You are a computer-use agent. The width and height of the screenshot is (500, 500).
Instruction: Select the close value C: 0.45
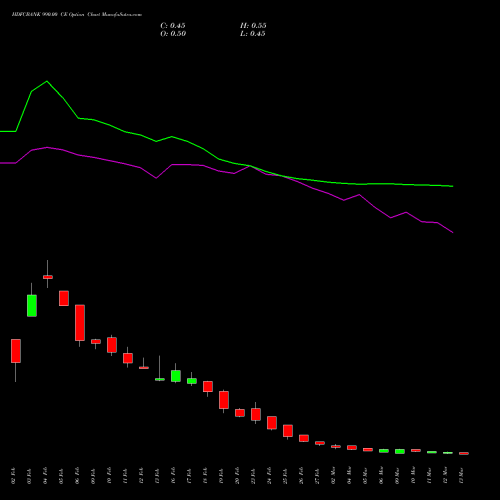pyautogui.click(x=173, y=26)
